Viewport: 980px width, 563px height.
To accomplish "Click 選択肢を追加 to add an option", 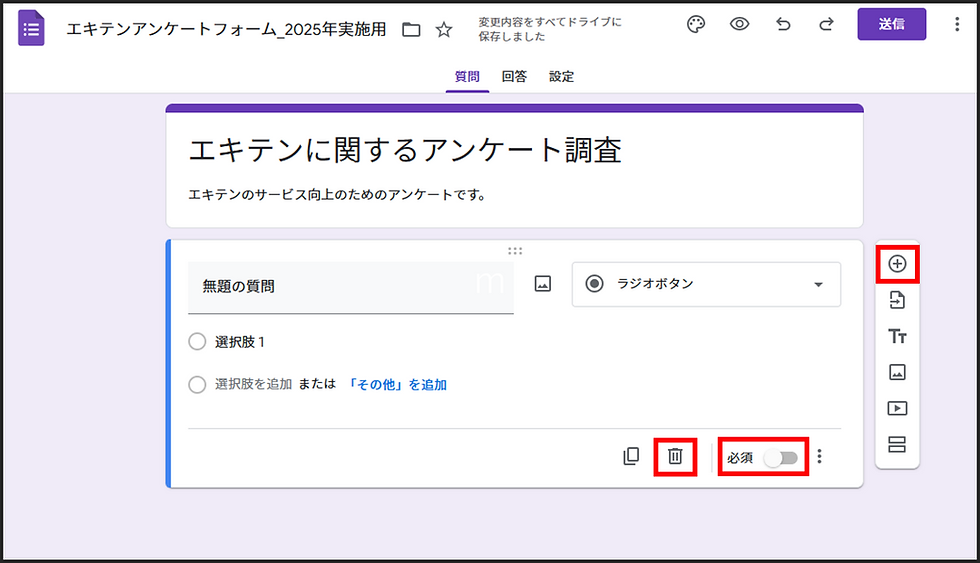I will pos(254,384).
